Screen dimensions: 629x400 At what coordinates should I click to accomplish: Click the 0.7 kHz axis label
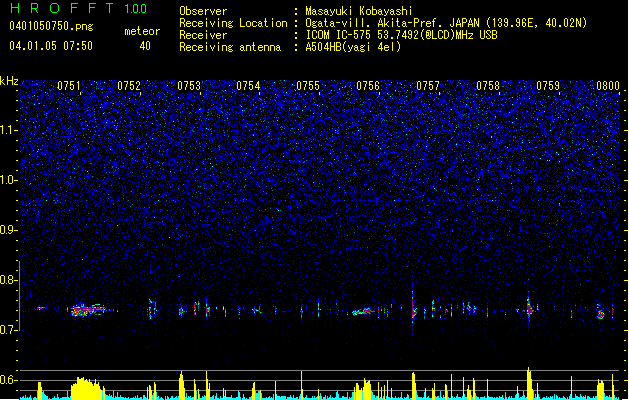pyautogui.click(x=9, y=330)
